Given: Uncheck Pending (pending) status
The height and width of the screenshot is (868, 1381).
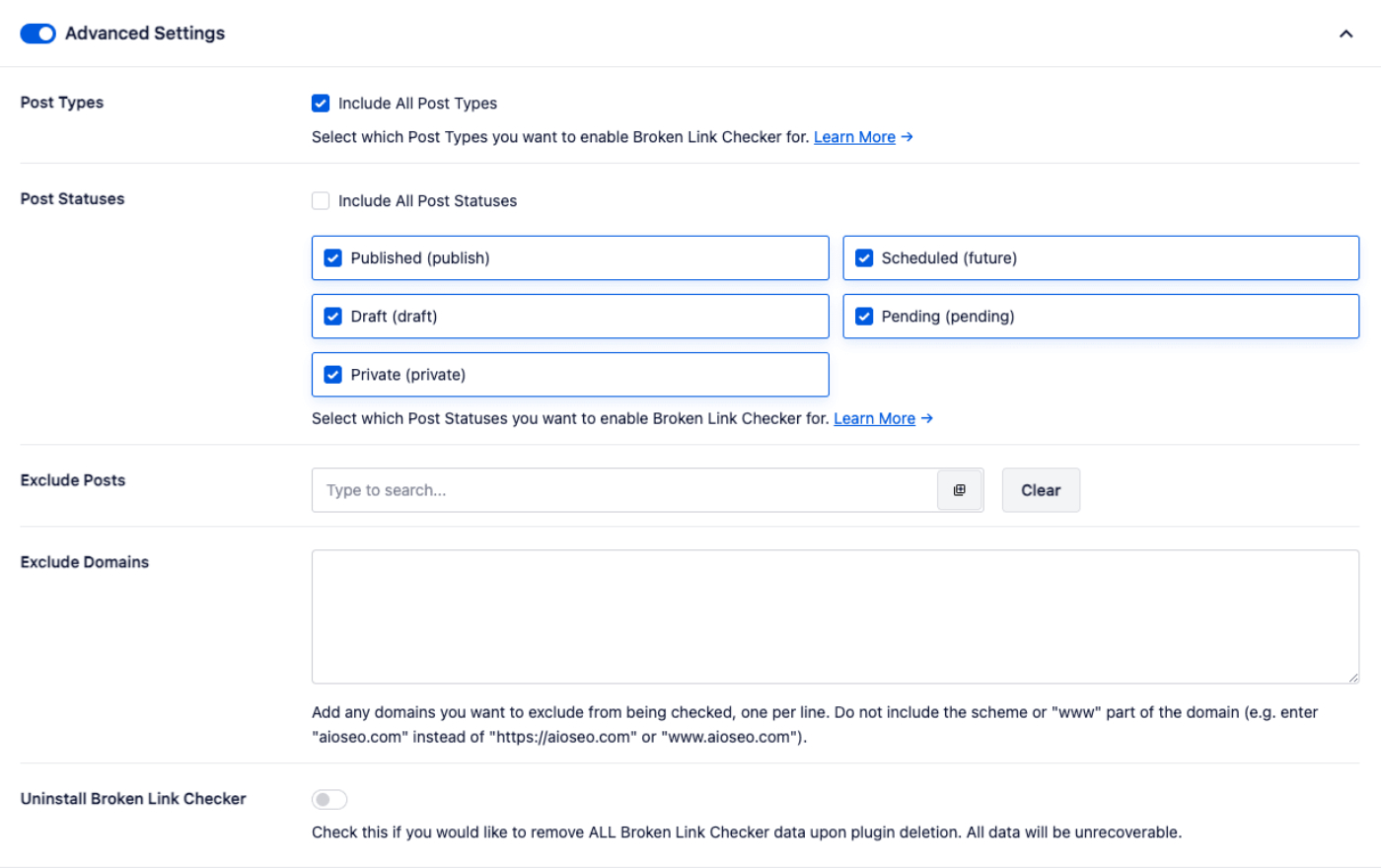Looking at the screenshot, I should tap(864, 317).
